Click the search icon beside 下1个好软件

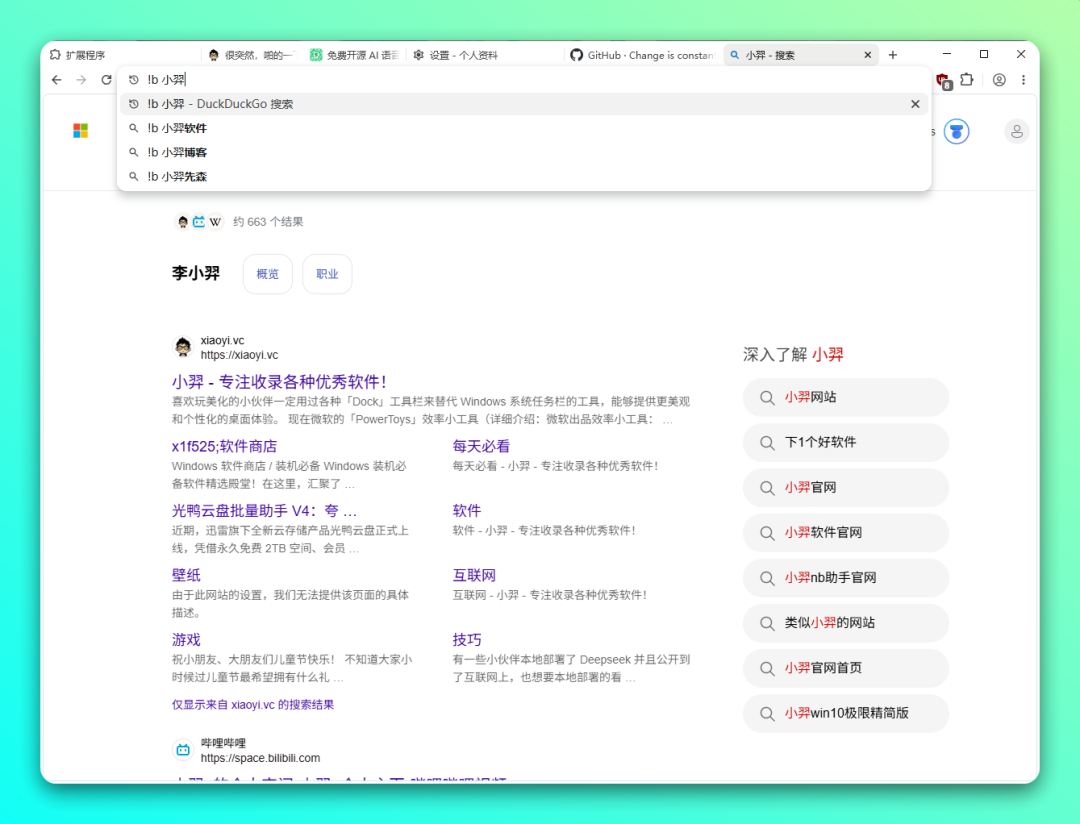point(767,442)
